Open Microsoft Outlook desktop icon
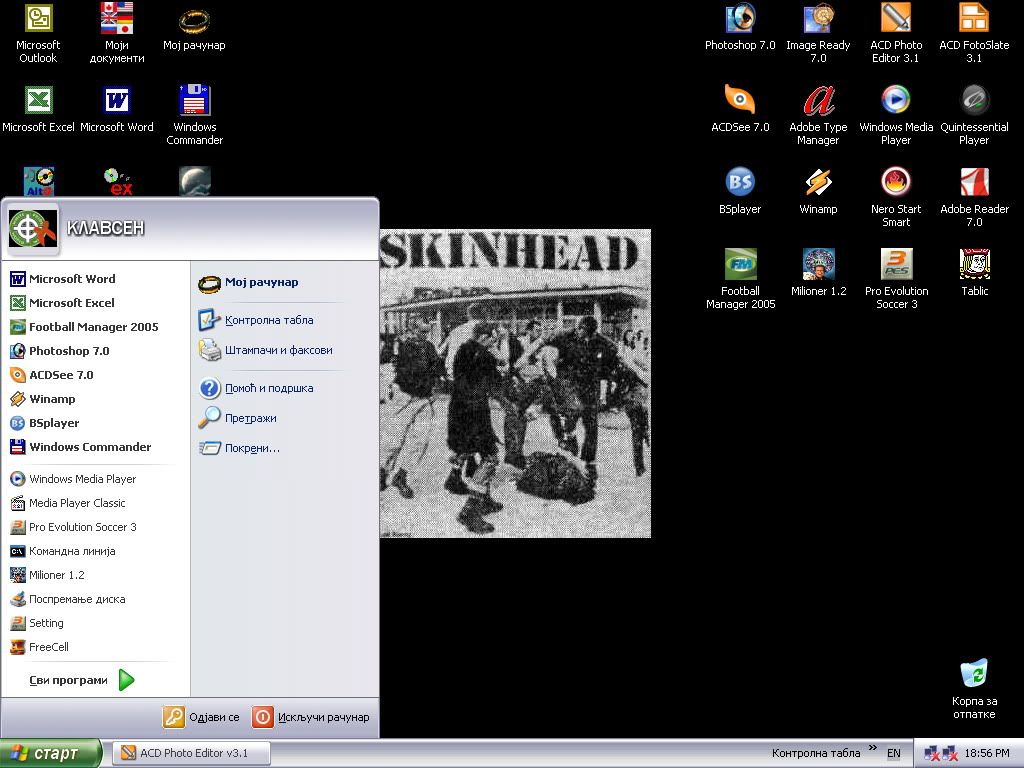The height and width of the screenshot is (768, 1024). pos(38,33)
